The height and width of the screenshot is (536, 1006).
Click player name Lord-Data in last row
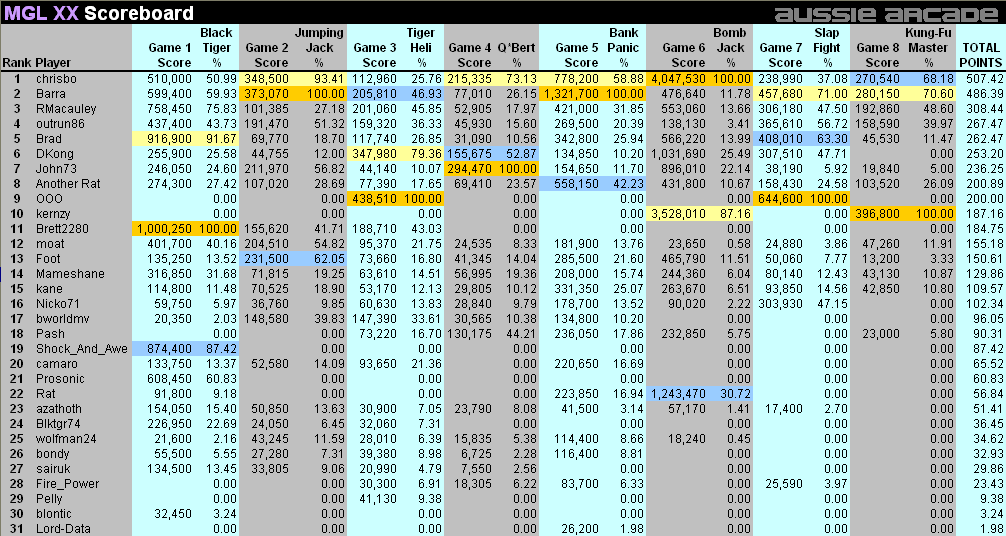[63, 528]
